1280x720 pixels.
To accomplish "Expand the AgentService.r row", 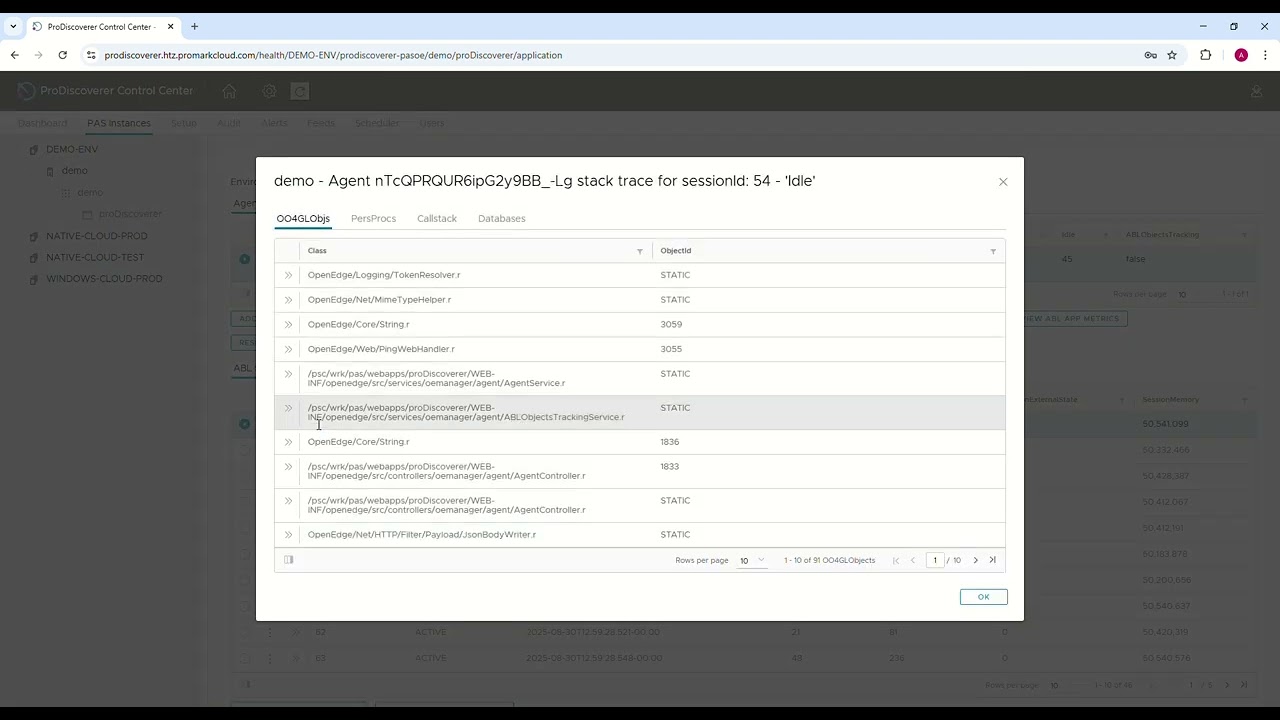I will click(x=288, y=374).
